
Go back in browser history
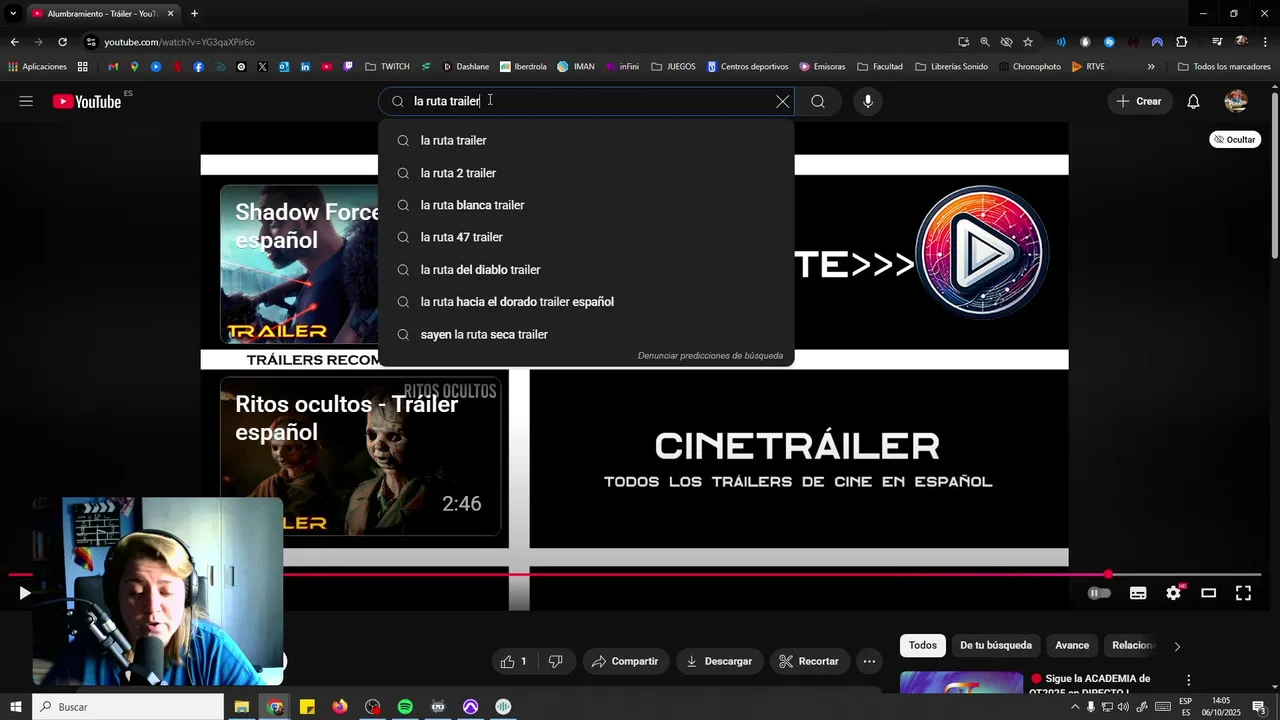point(14,42)
